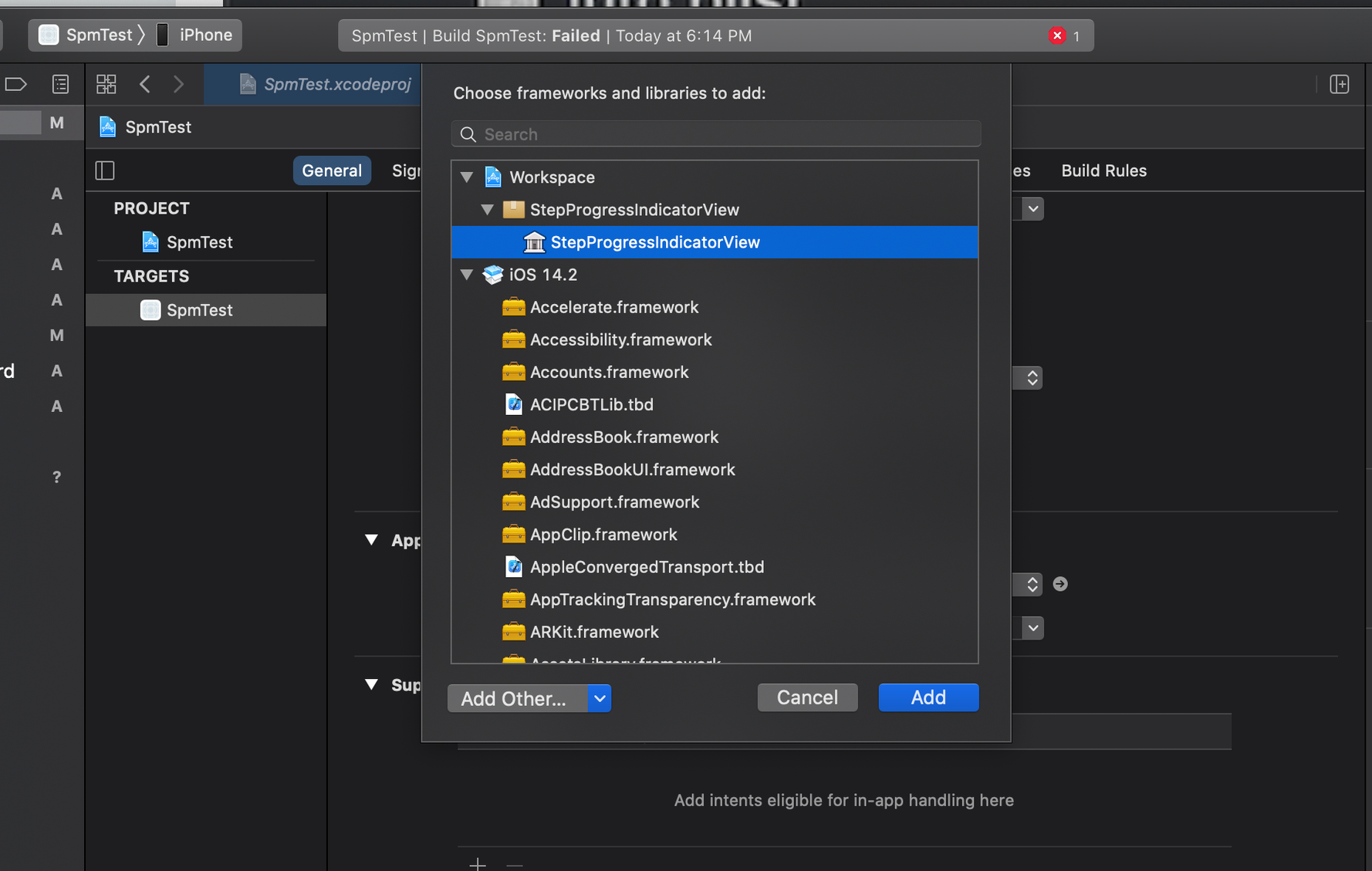Click the SpmTest breadcrumb project icon
This screenshot has height=871, width=1372.
pos(108,127)
